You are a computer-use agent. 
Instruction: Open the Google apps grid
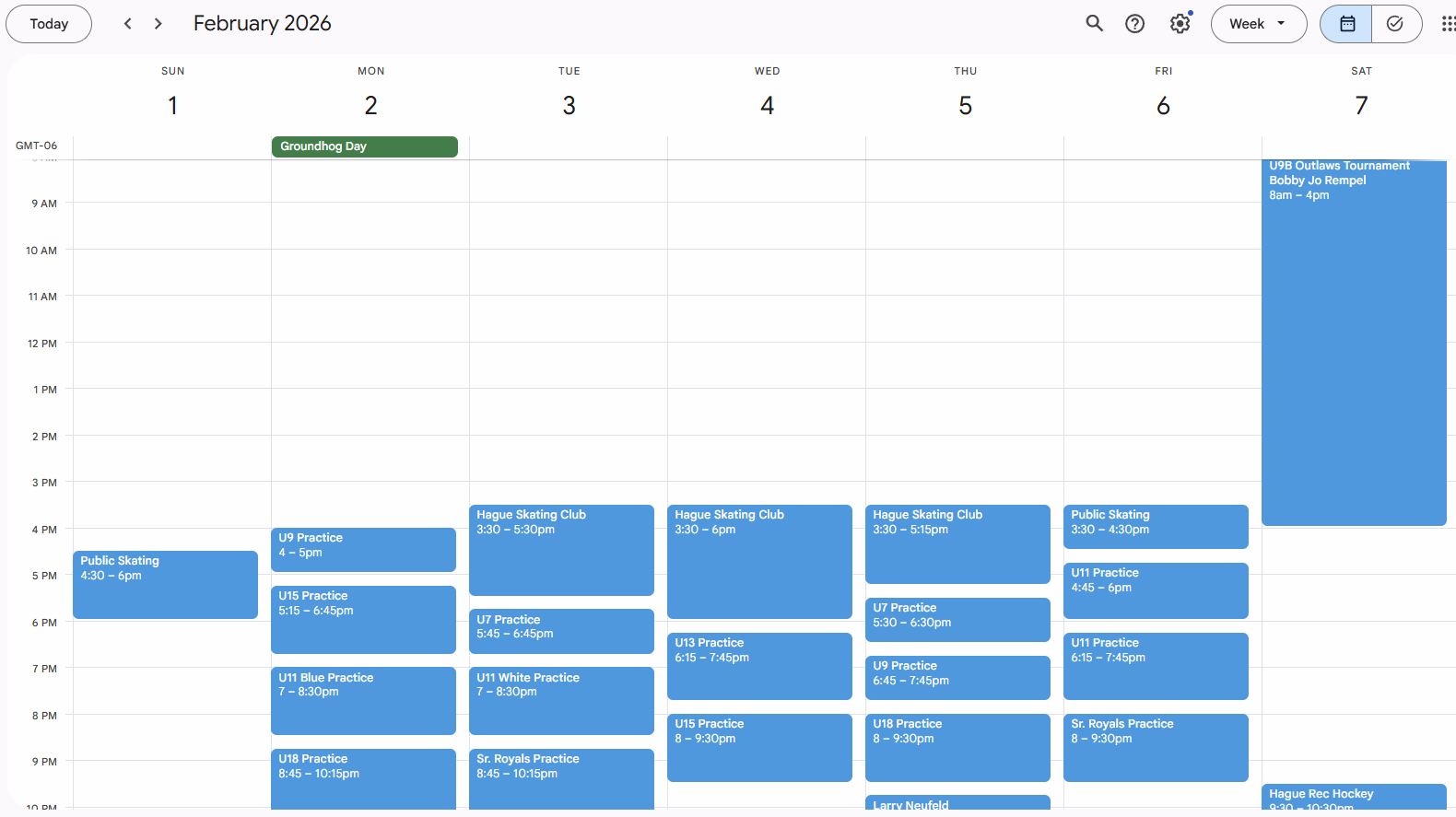point(1448,24)
